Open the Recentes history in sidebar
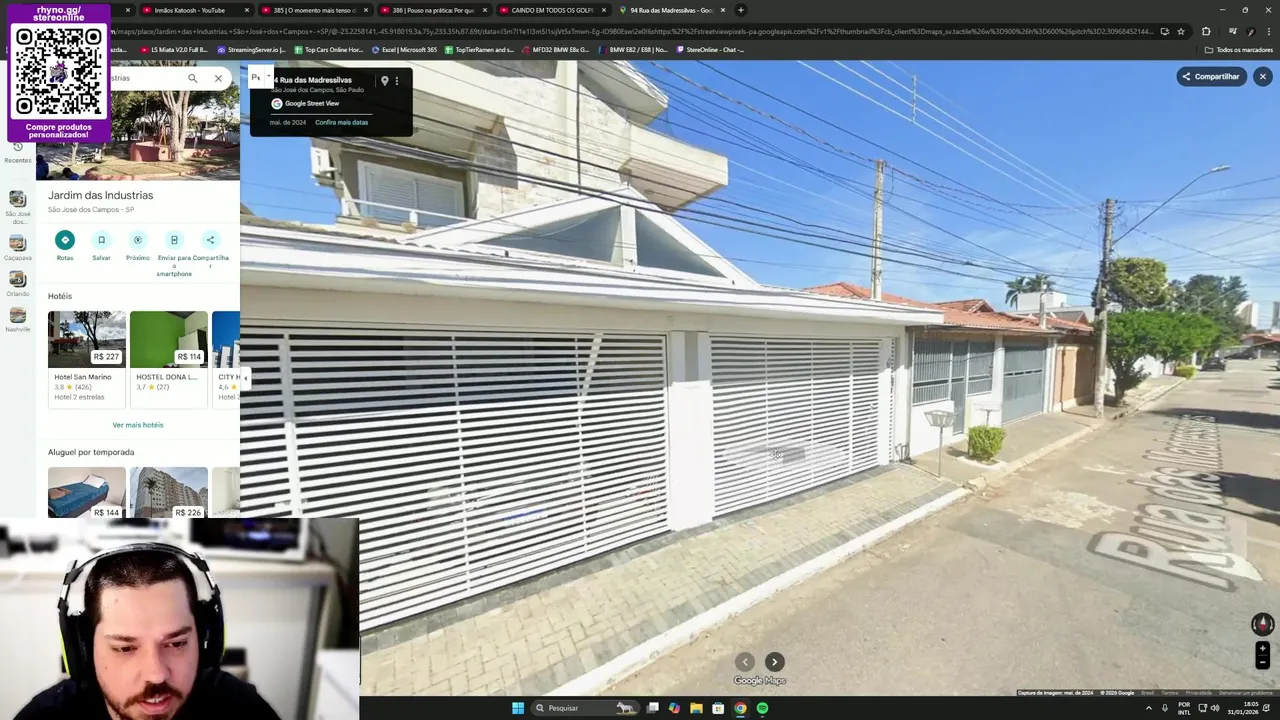 point(17,151)
